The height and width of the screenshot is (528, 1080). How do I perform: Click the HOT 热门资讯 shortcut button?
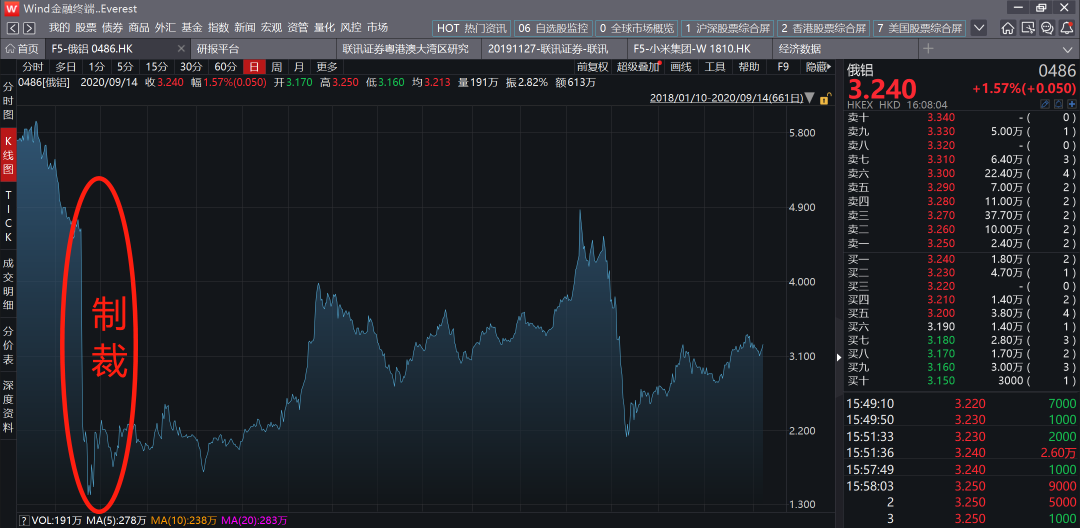[x=472, y=28]
